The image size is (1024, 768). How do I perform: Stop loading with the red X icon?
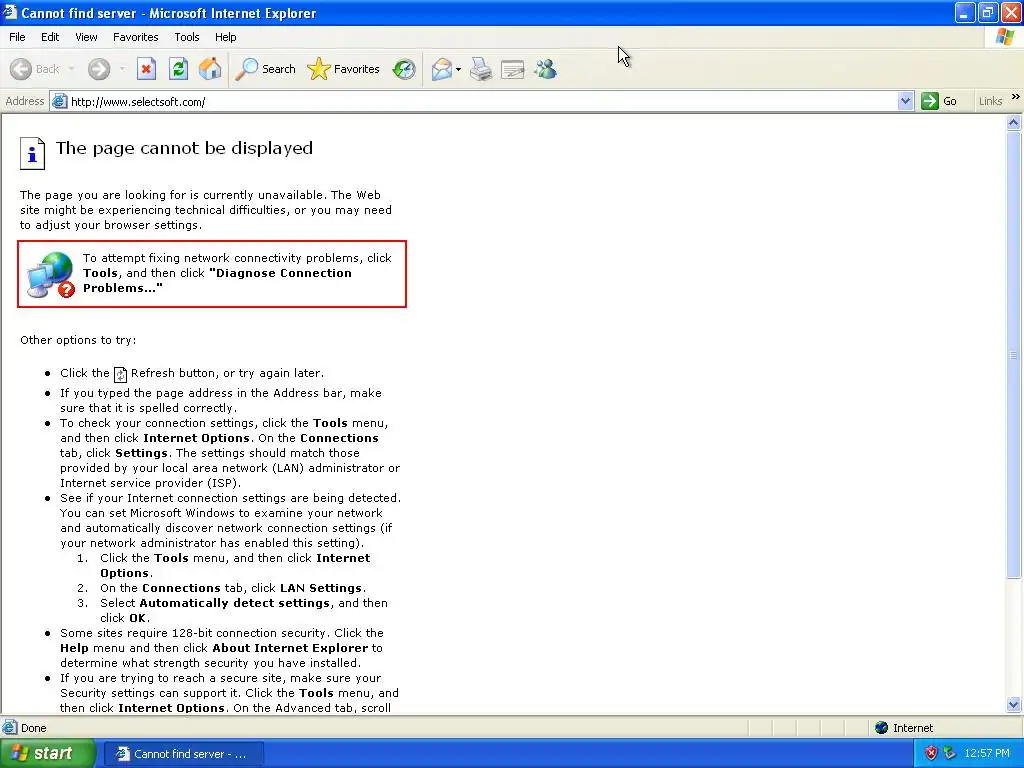146,69
